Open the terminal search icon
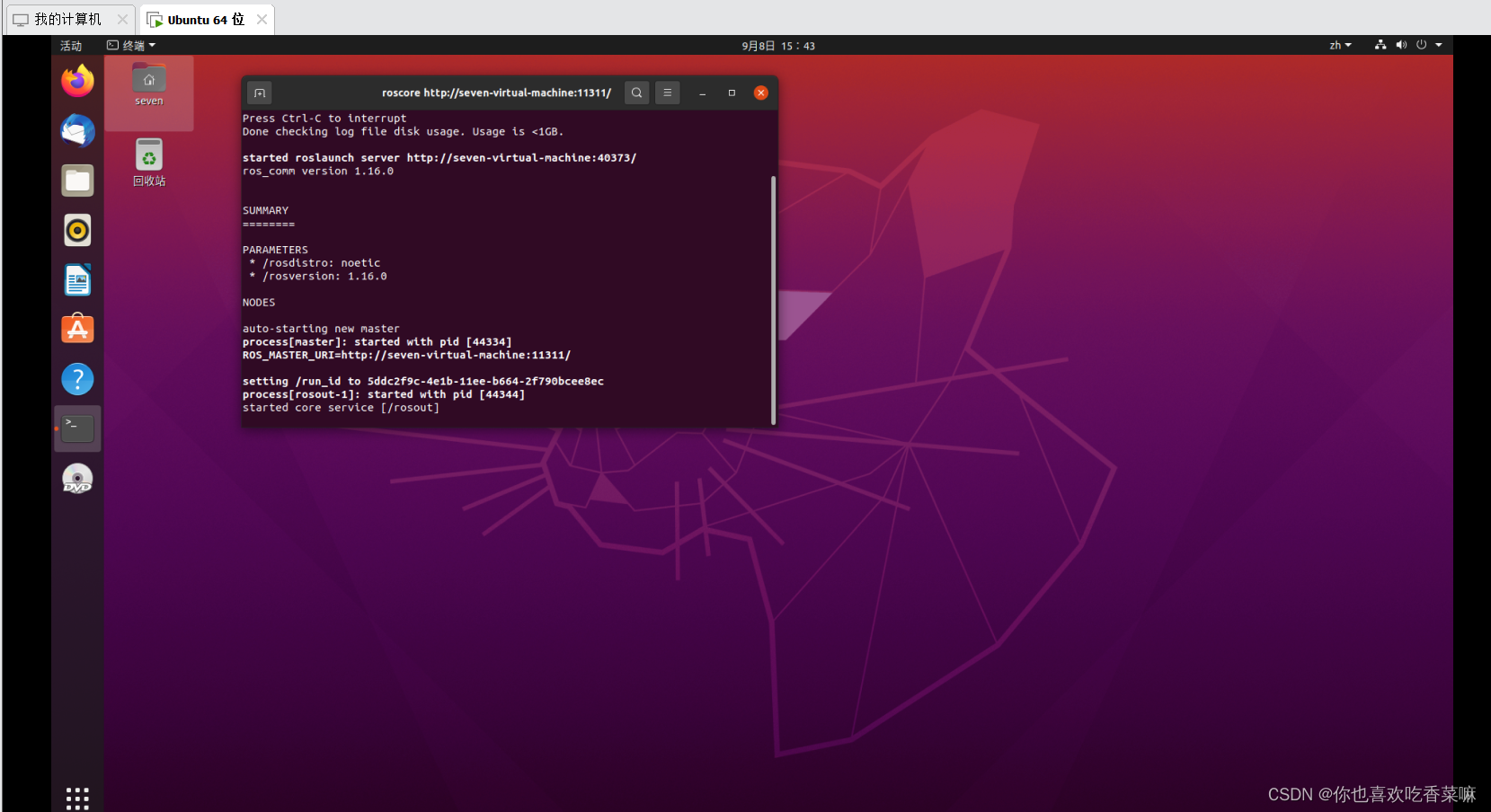The height and width of the screenshot is (812, 1491). point(636,93)
